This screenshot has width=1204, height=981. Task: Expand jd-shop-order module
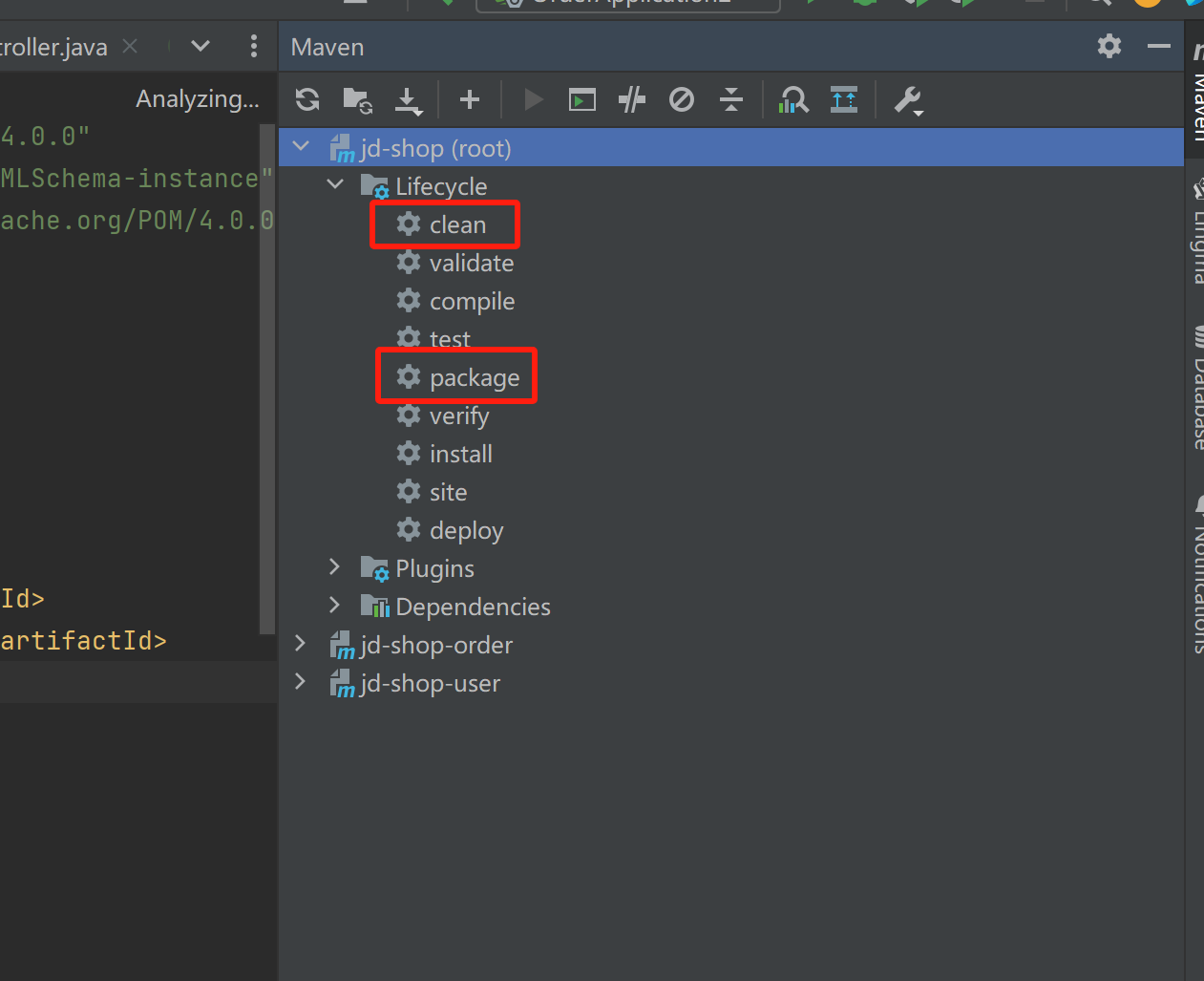tap(300, 643)
